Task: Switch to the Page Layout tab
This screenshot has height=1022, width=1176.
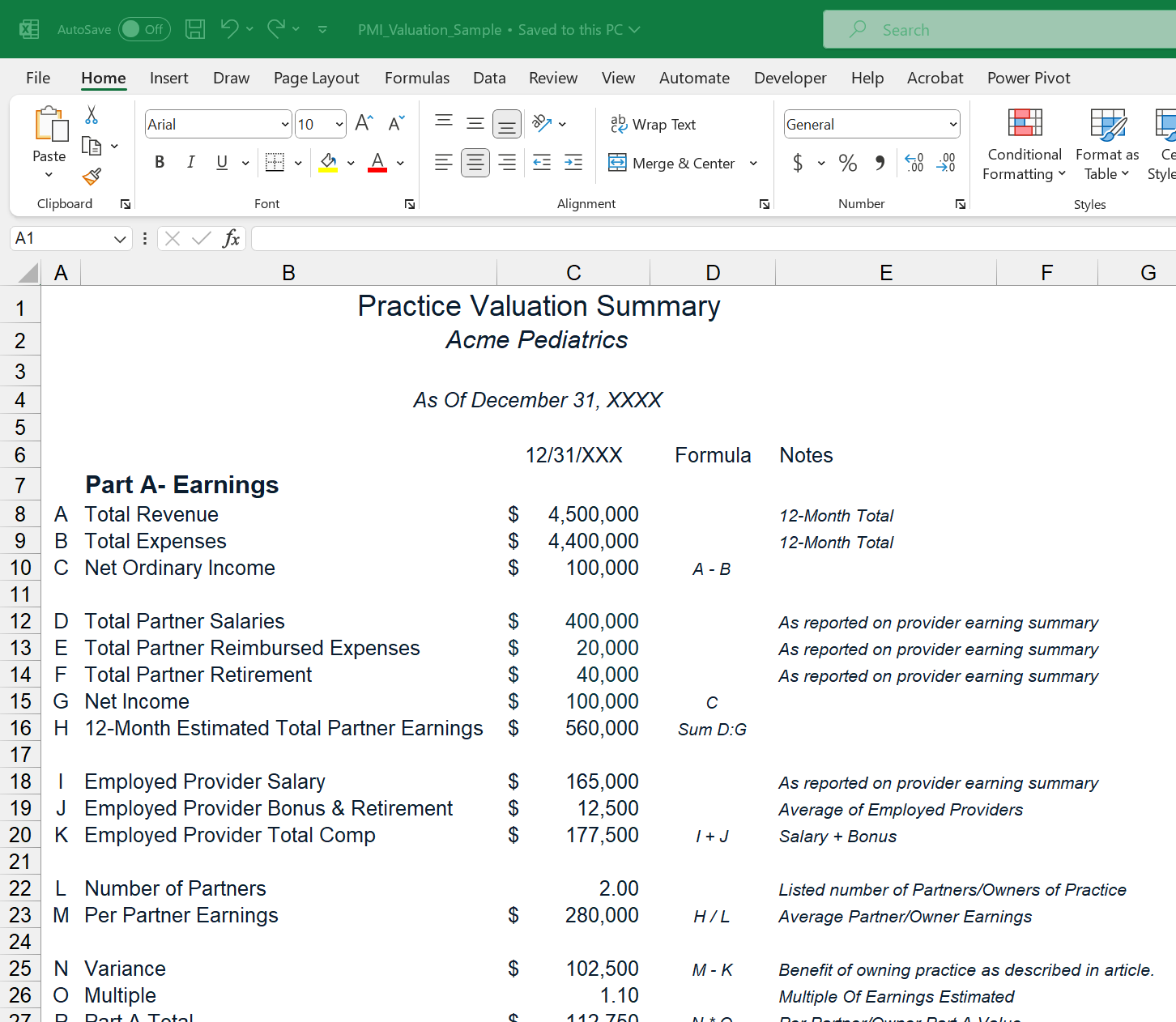Action: [316, 78]
